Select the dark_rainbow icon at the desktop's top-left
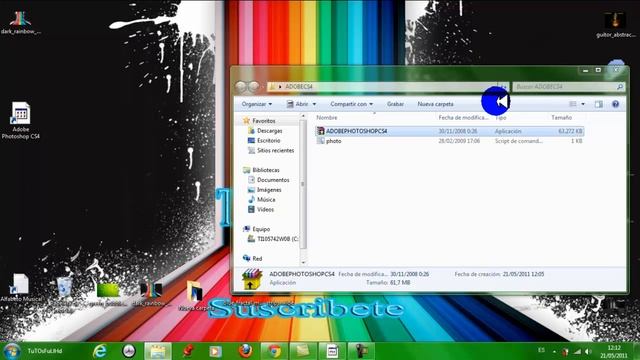640x360 pixels. point(20,23)
